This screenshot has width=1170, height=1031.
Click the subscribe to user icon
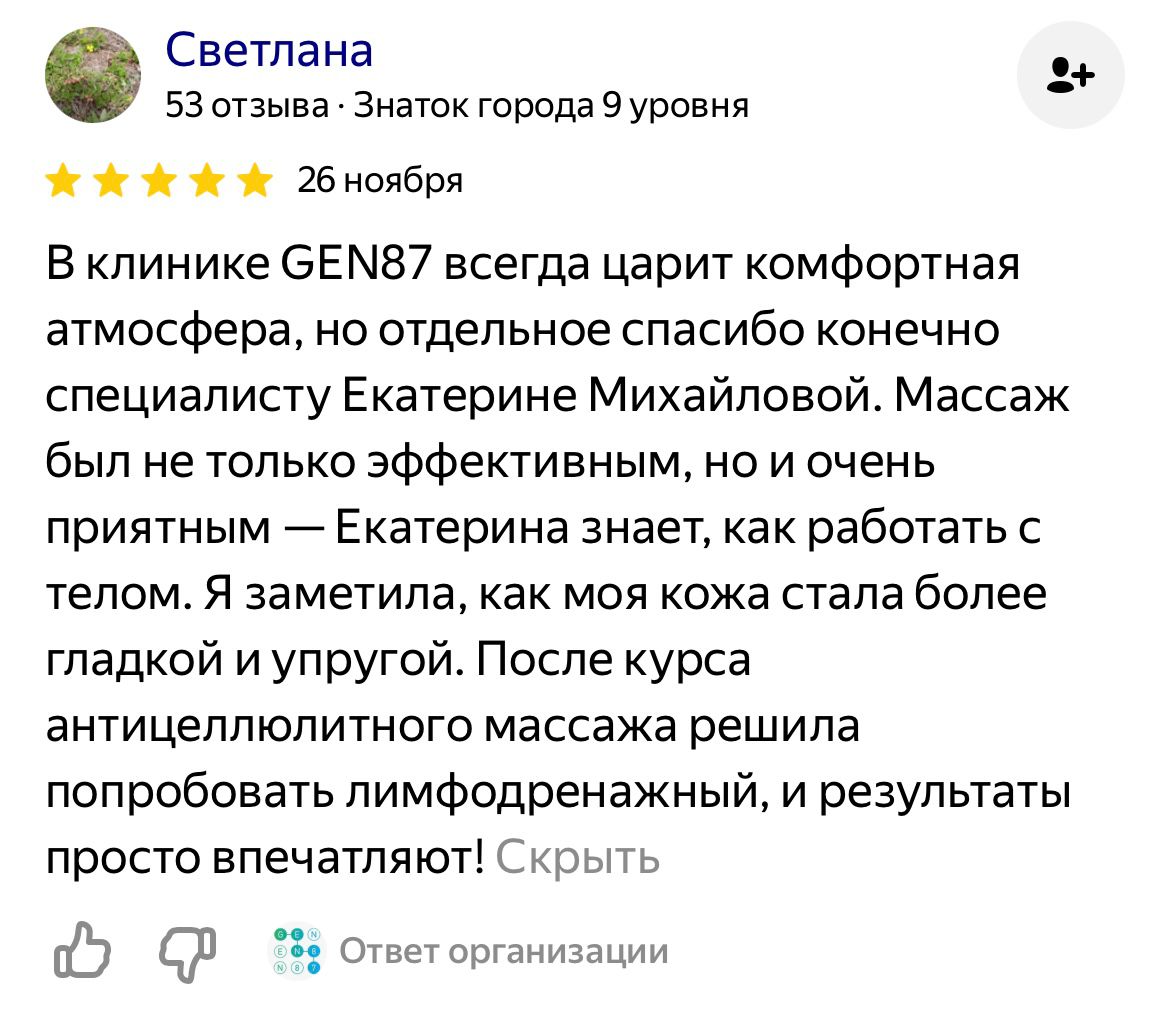pos(1070,75)
